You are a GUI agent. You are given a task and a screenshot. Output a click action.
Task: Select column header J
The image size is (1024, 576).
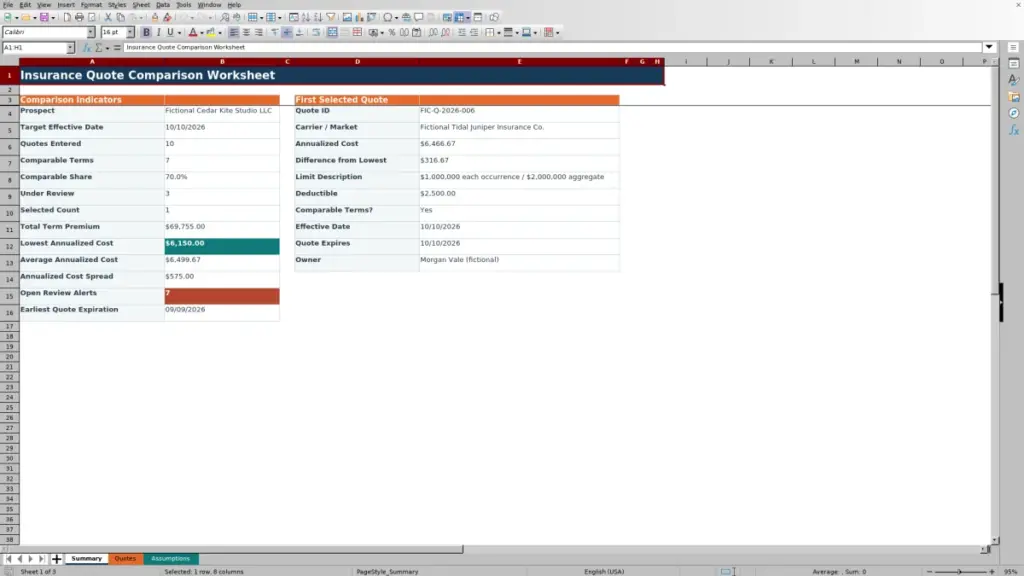(728, 61)
